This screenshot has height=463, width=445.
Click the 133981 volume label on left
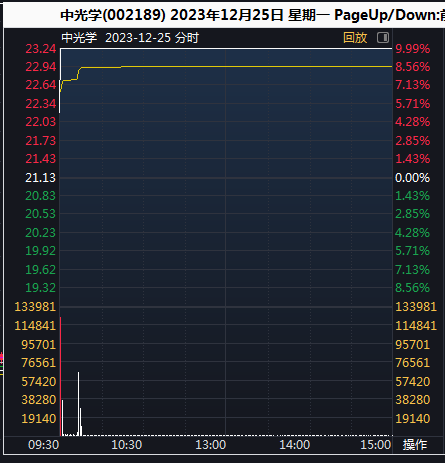(x=35, y=307)
